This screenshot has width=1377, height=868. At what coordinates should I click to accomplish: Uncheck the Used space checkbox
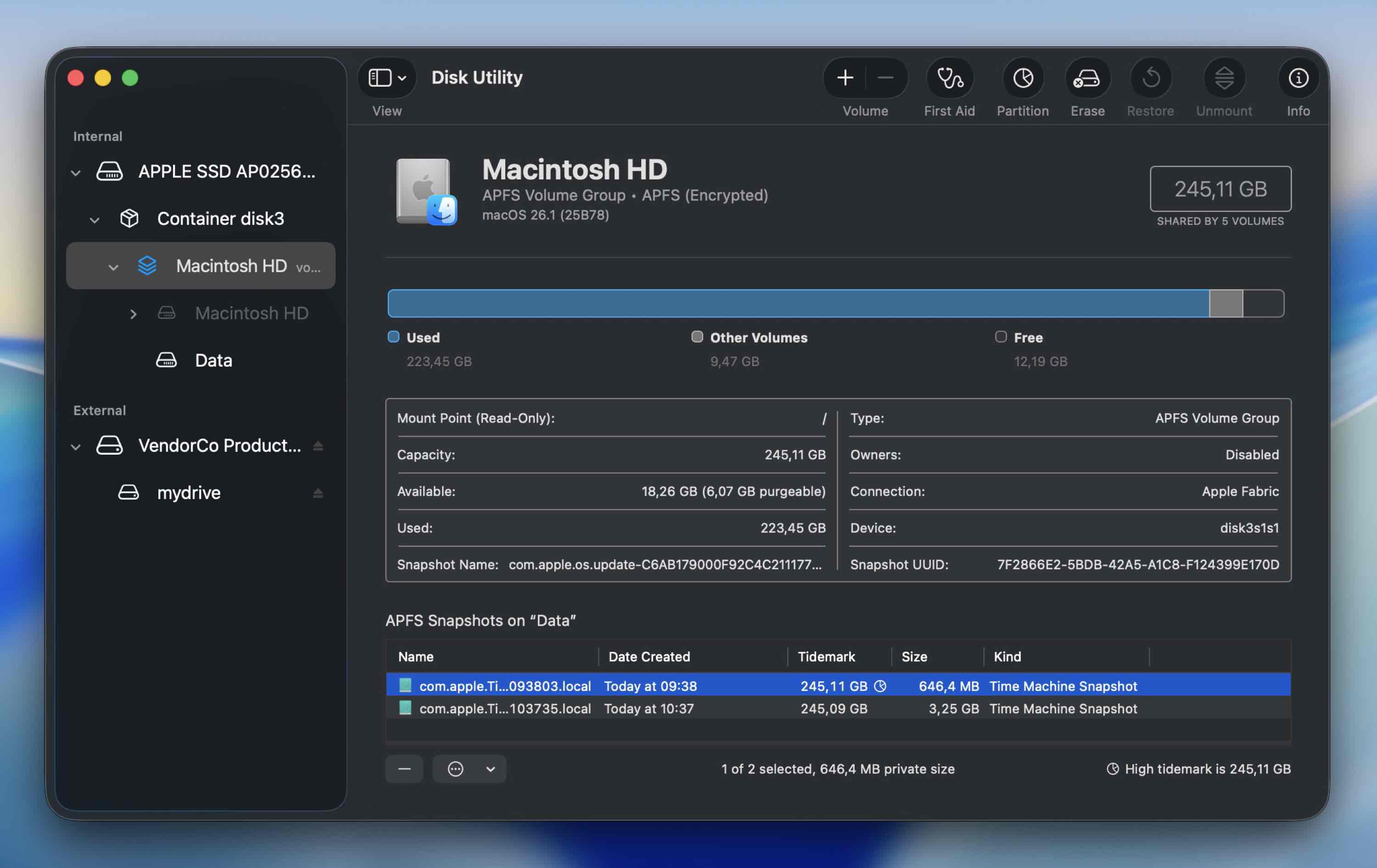(x=393, y=337)
